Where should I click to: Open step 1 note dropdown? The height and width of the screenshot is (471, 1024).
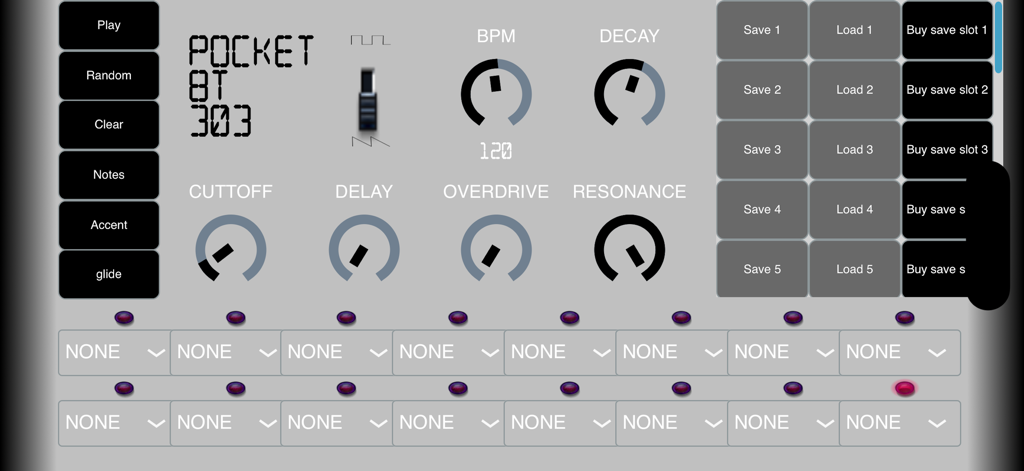(114, 353)
